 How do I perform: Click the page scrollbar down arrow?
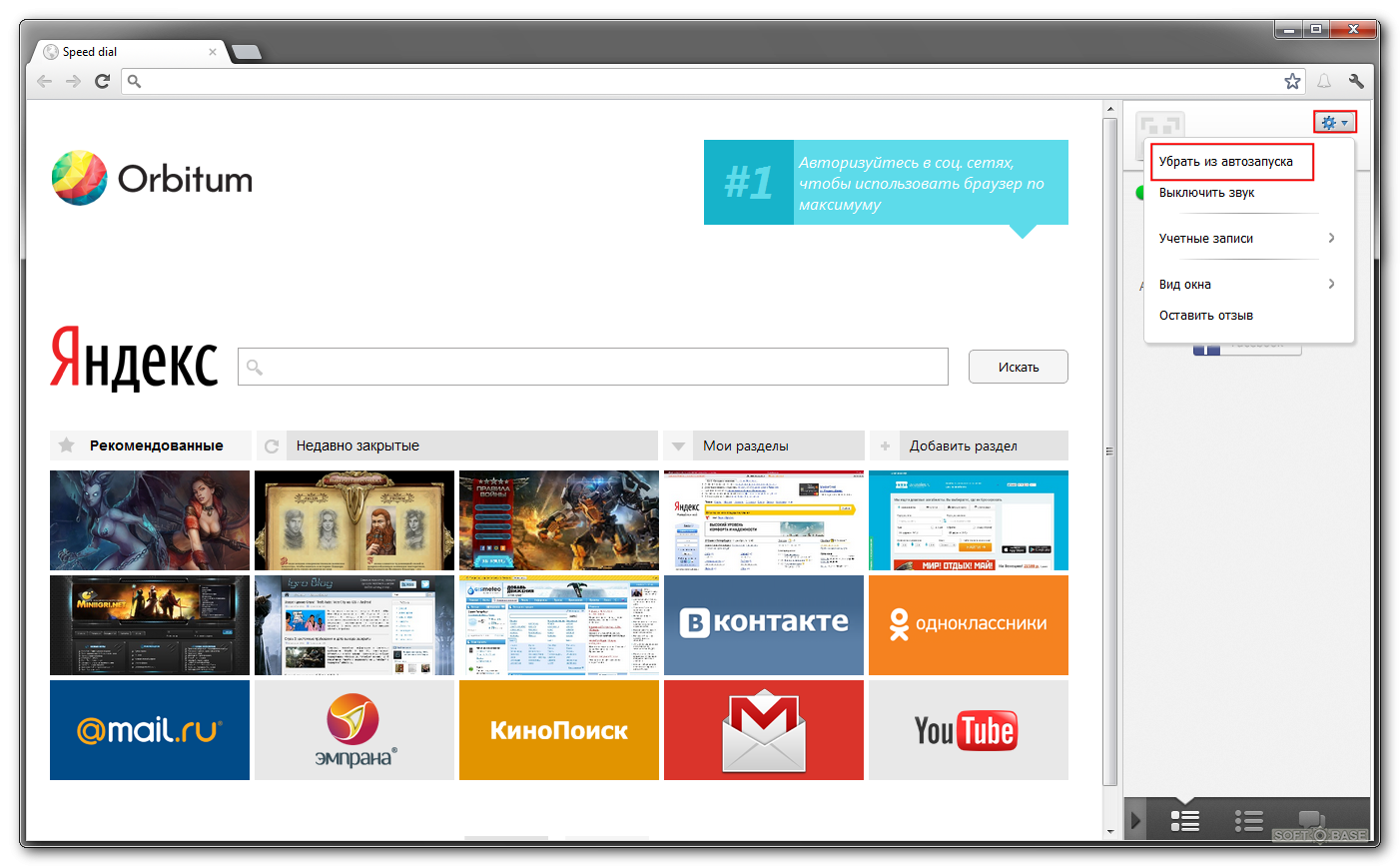(x=1109, y=831)
